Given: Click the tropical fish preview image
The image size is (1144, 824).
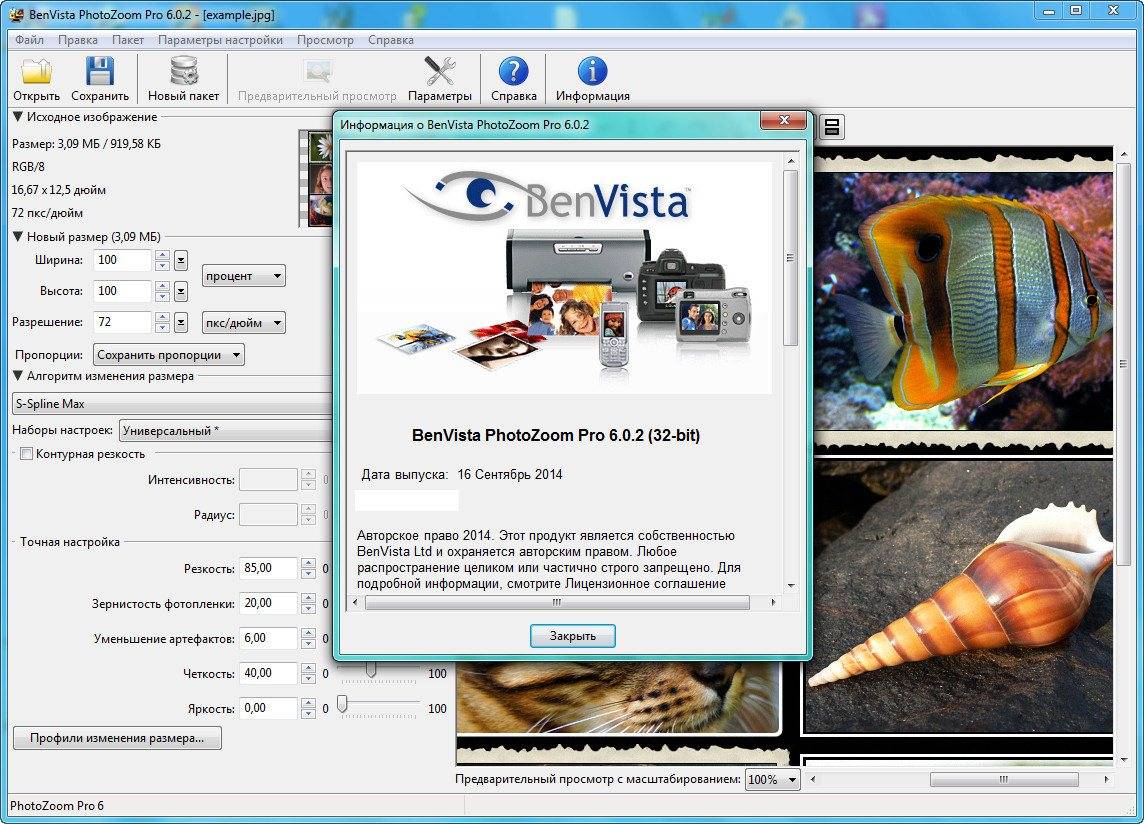Looking at the screenshot, I should 963,301.
